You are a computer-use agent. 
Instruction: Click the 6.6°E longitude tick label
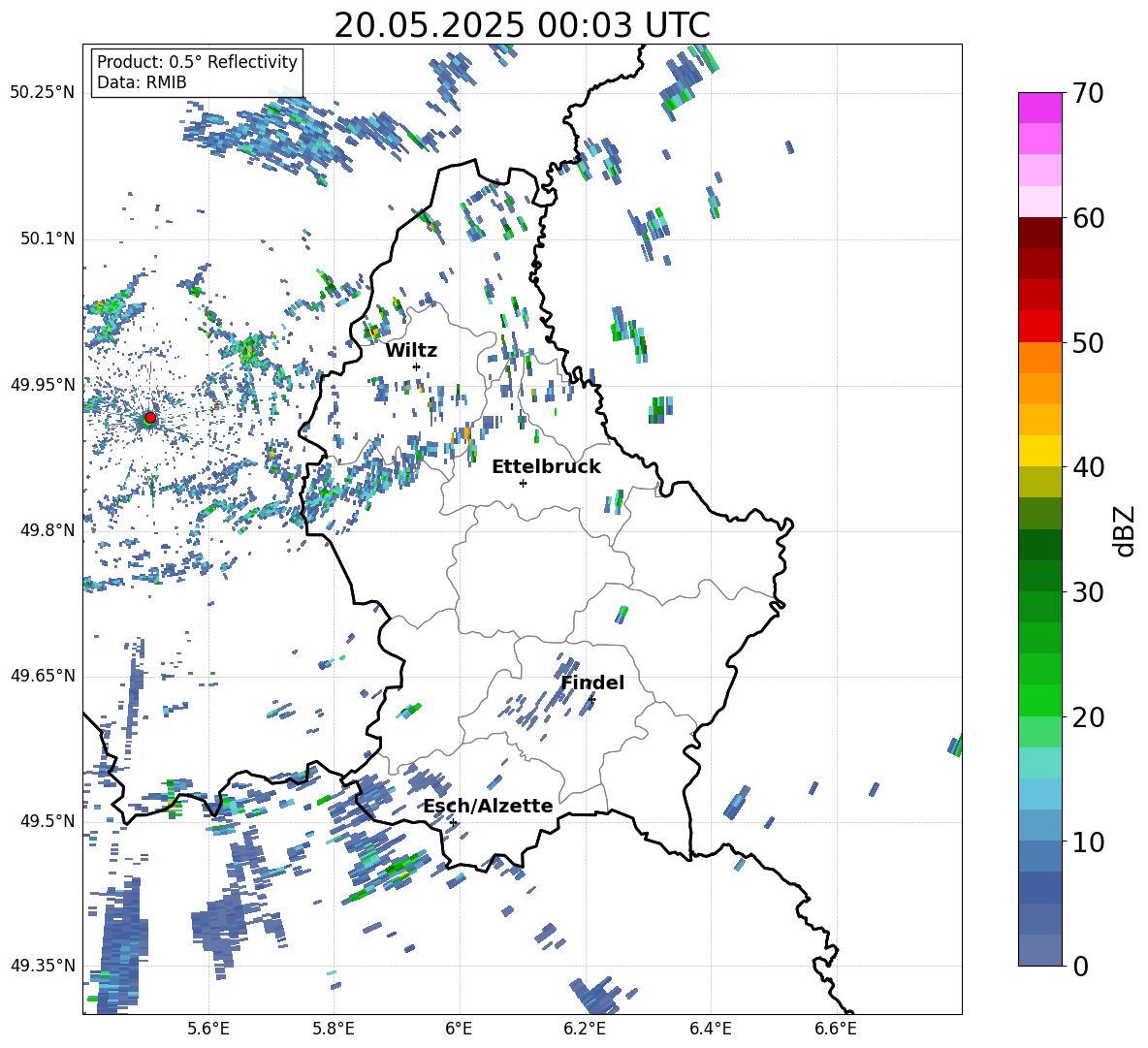[x=836, y=1029]
